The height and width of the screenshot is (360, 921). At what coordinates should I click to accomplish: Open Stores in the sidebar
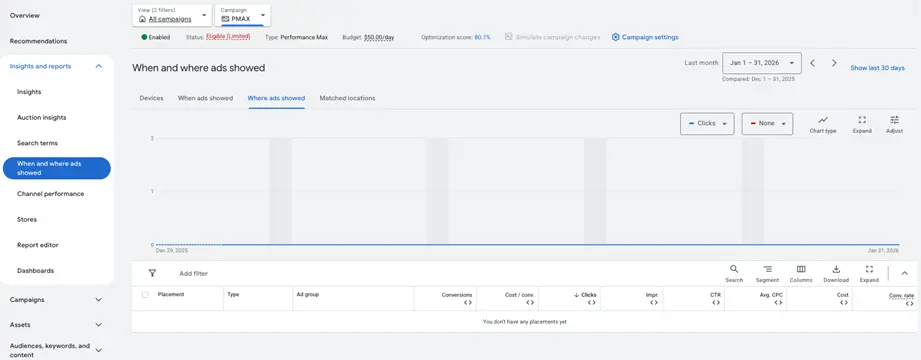tap(27, 220)
